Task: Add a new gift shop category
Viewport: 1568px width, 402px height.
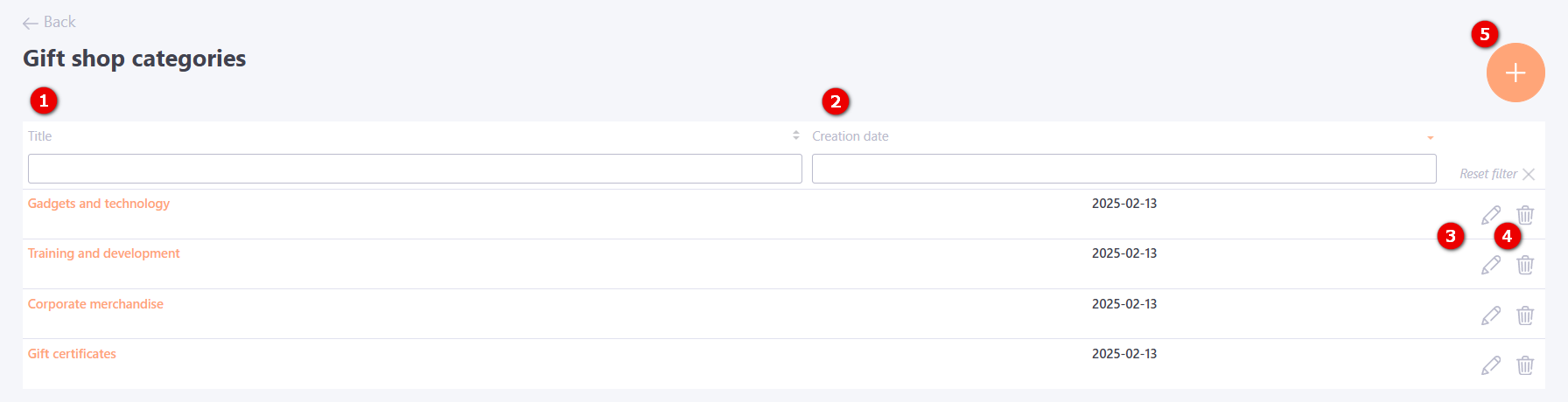Action: click(x=1515, y=73)
